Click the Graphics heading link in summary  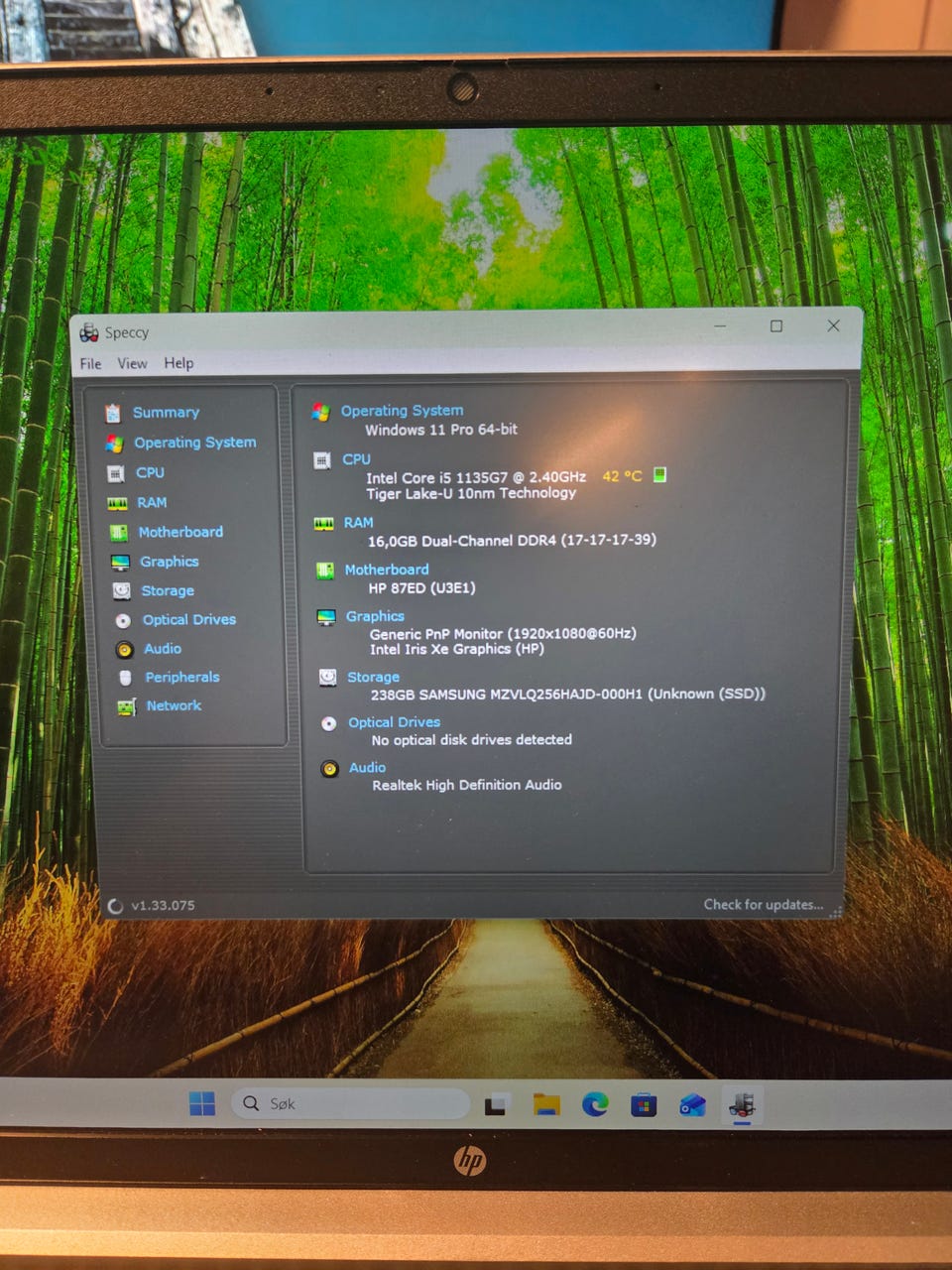(375, 616)
